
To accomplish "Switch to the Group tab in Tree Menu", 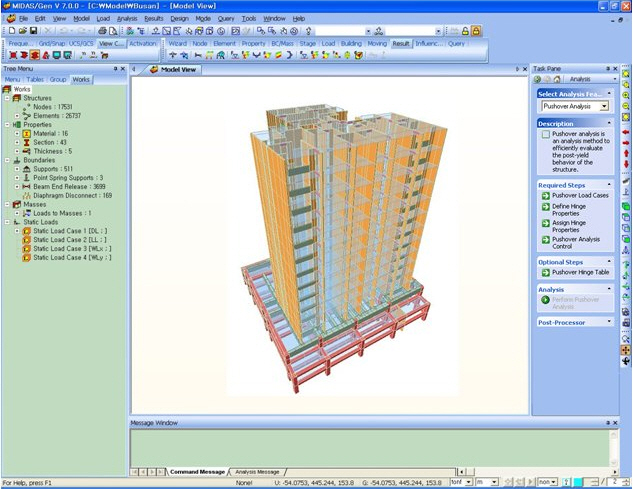I will (x=58, y=79).
